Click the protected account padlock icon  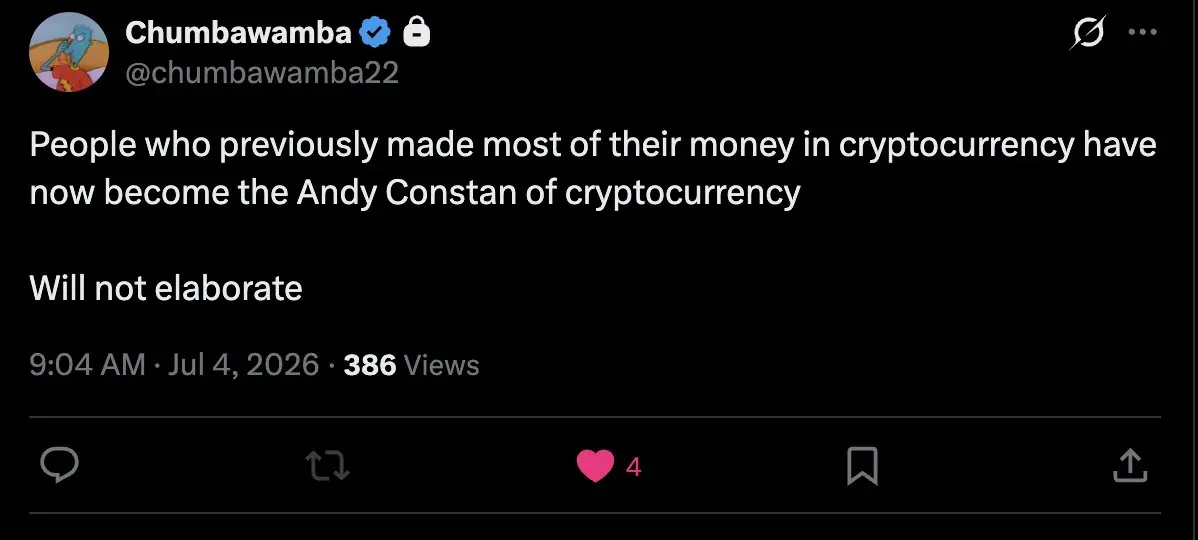(416, 32)
